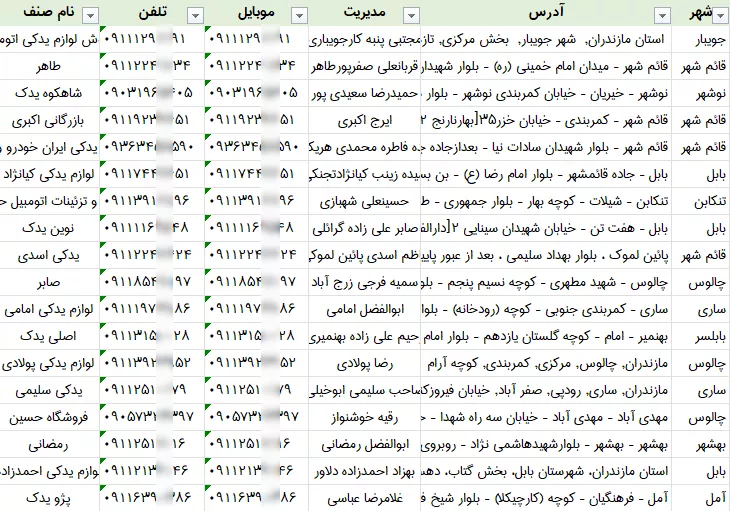Screen dimensions: 730x511
Task: Select the موبایل header cell text
Action: click(257, 13)
